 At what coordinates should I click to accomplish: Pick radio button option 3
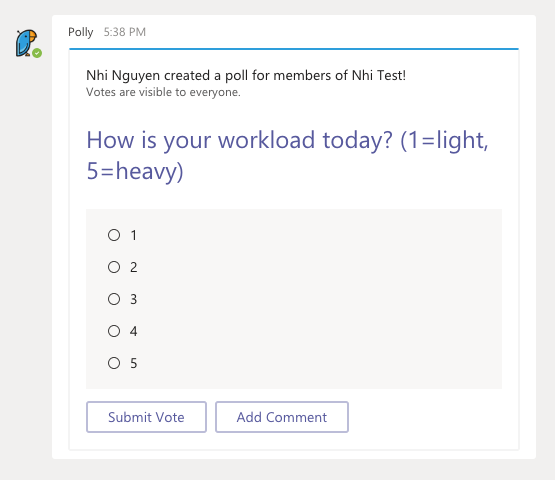[x=114, y=299]
